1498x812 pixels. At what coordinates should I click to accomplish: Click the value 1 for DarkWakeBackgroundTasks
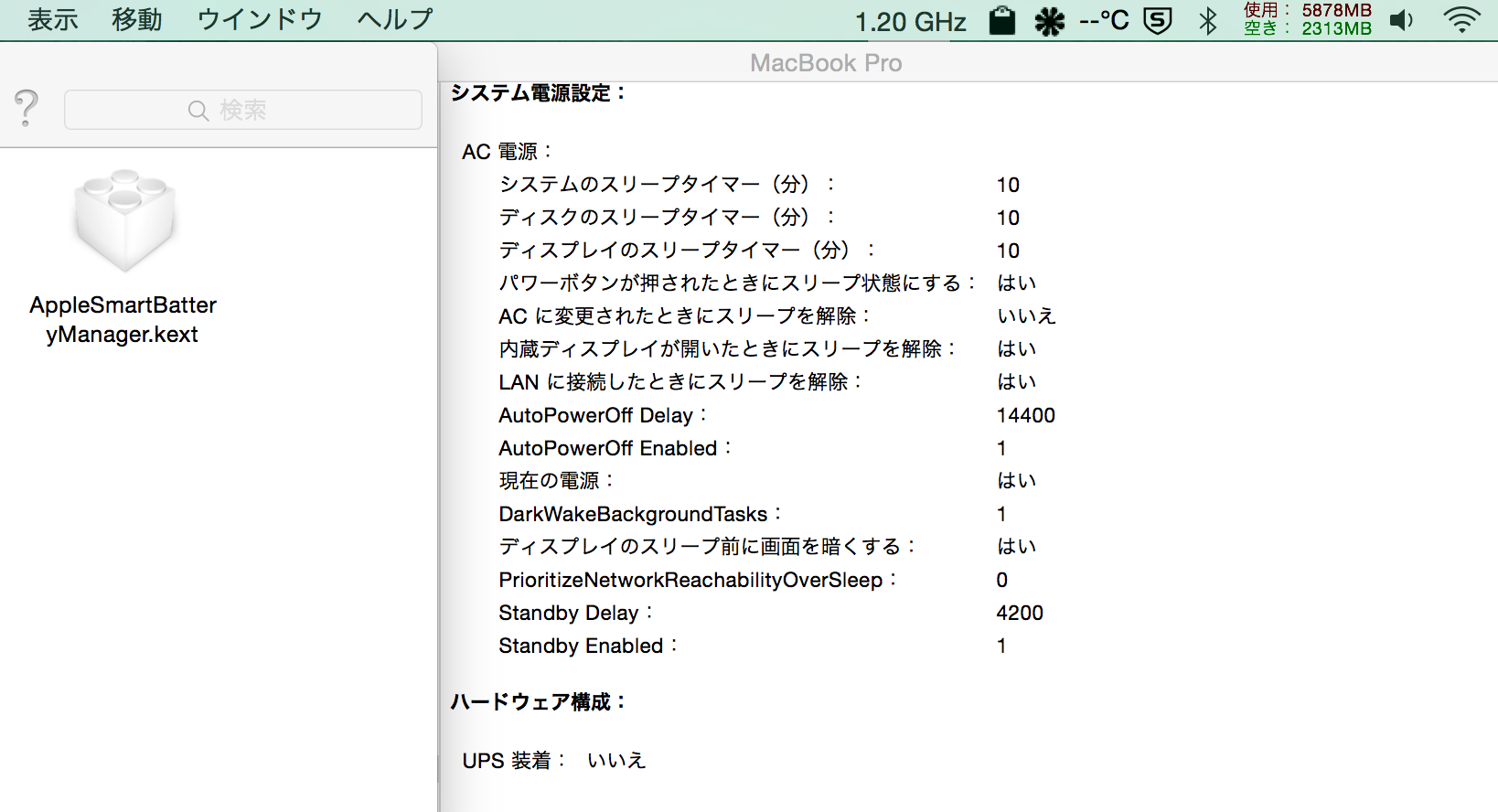pos(1001,514)
